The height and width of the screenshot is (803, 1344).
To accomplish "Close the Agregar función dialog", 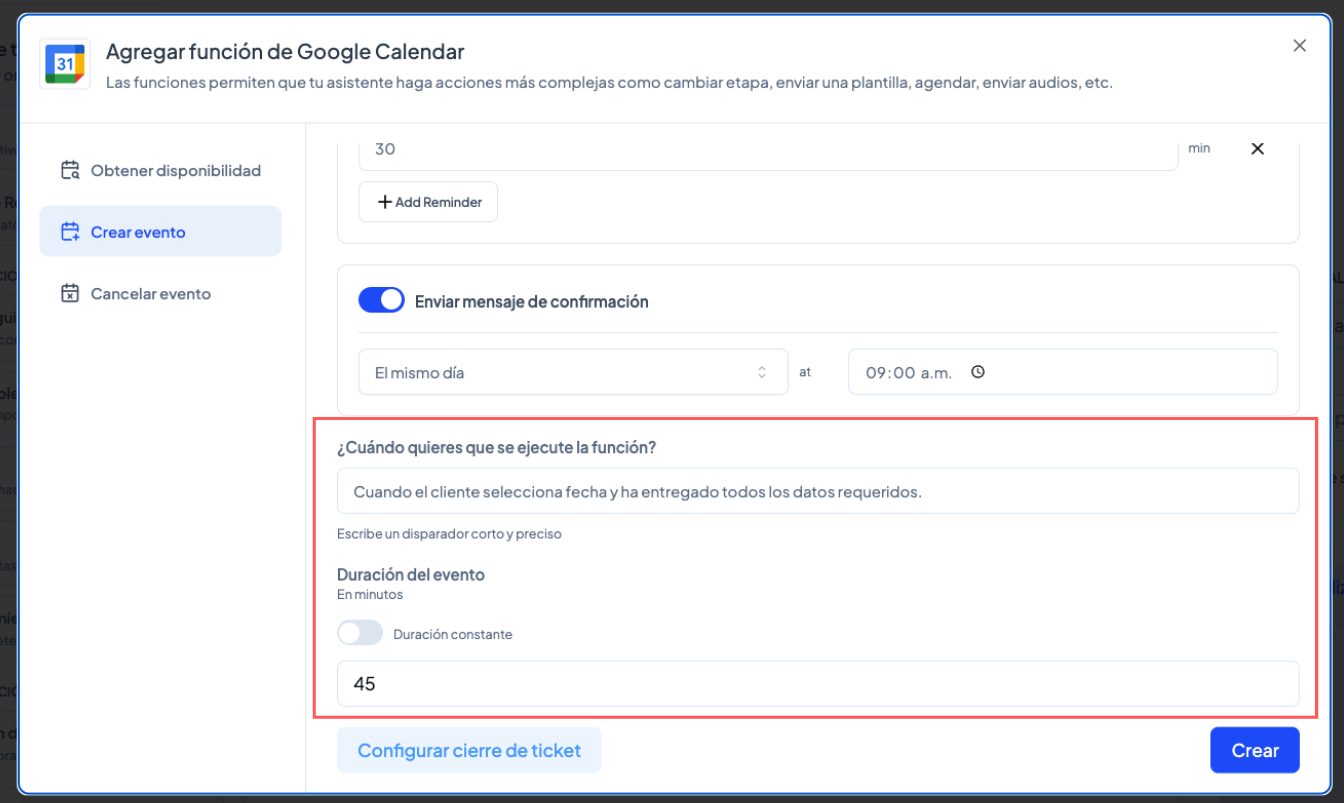I will tap(1299, 46).
